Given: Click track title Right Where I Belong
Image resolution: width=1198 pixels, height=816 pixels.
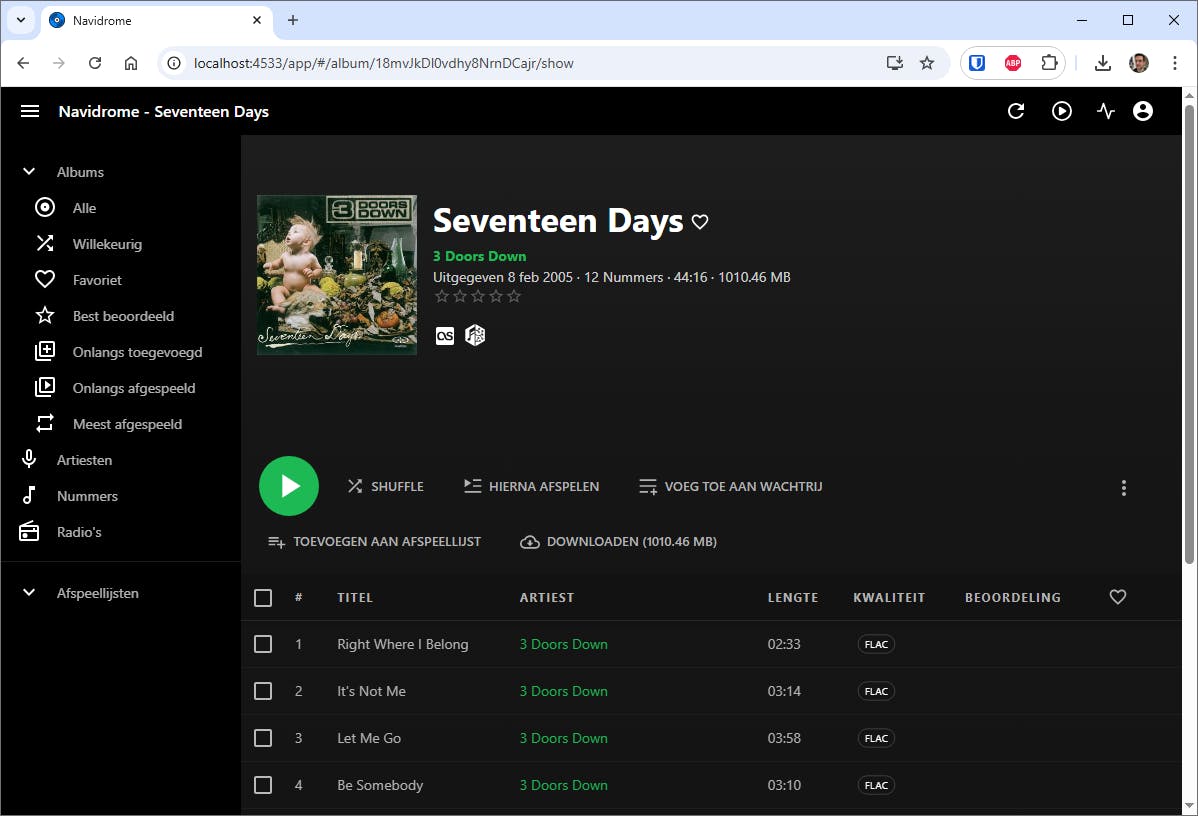Looking at the screenshot, I should click(x=403, y=644).
